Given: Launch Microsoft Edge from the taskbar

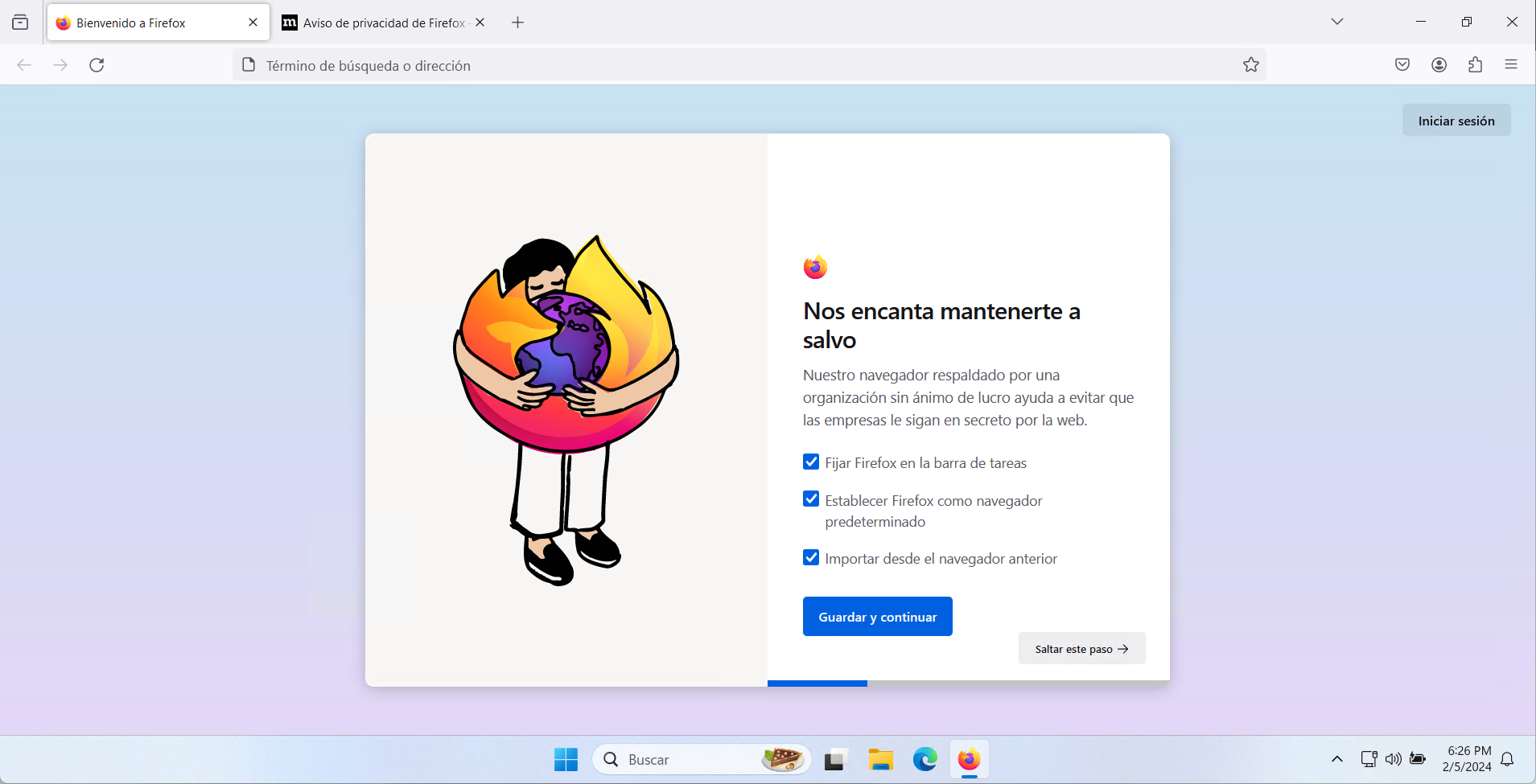Looking at the screenshot, I should 924,759.
